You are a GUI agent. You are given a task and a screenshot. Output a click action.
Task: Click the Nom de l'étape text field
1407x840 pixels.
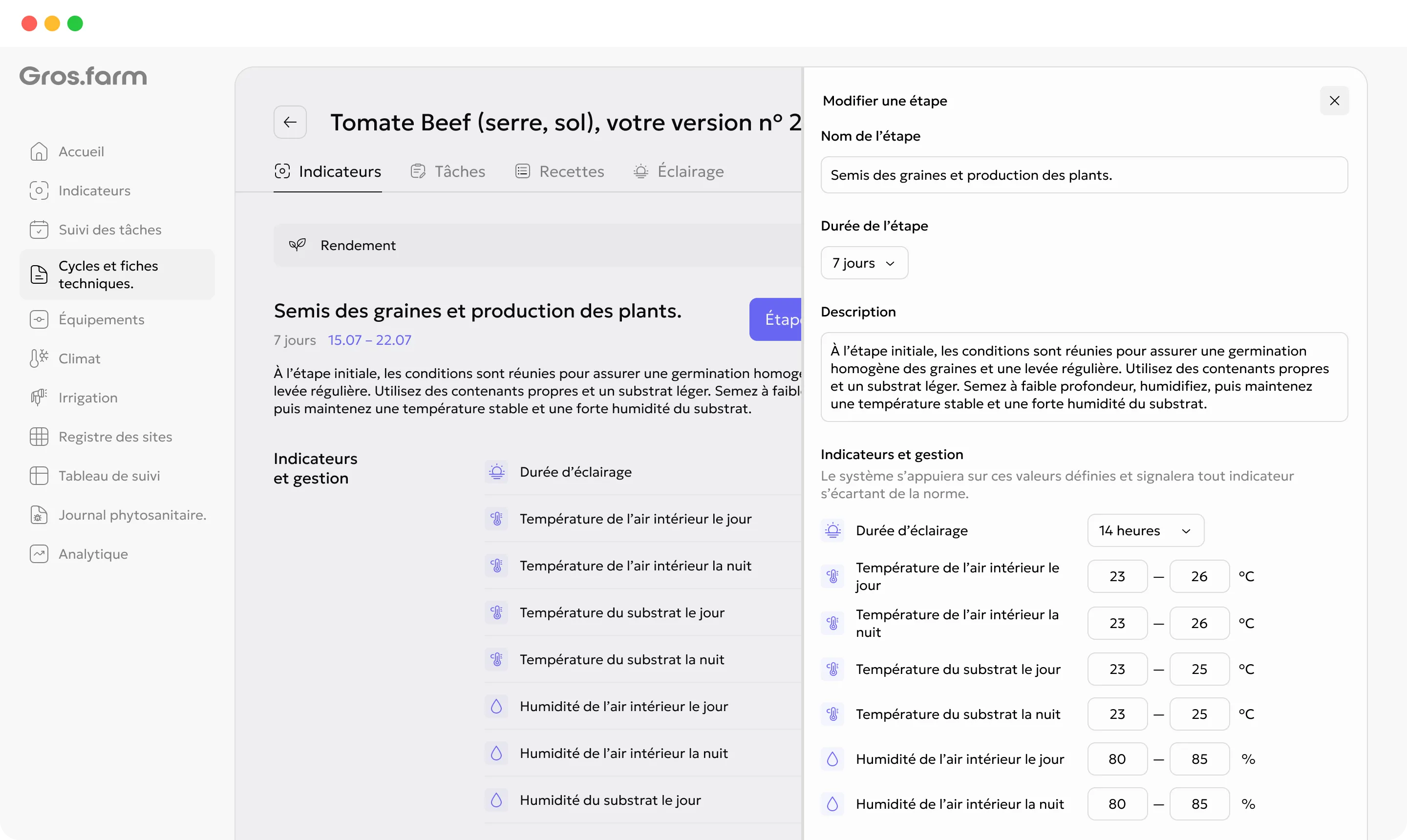1084,175
